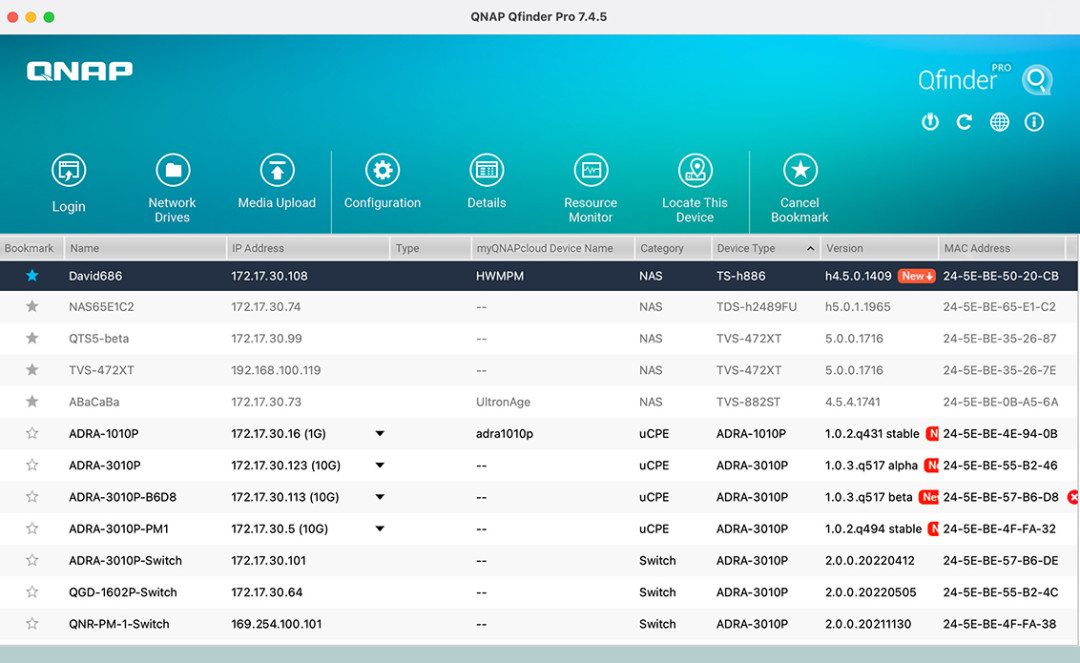The image size is (1080, 663).
Task: Click version 2.0.0.20220412
Action: 870,560
